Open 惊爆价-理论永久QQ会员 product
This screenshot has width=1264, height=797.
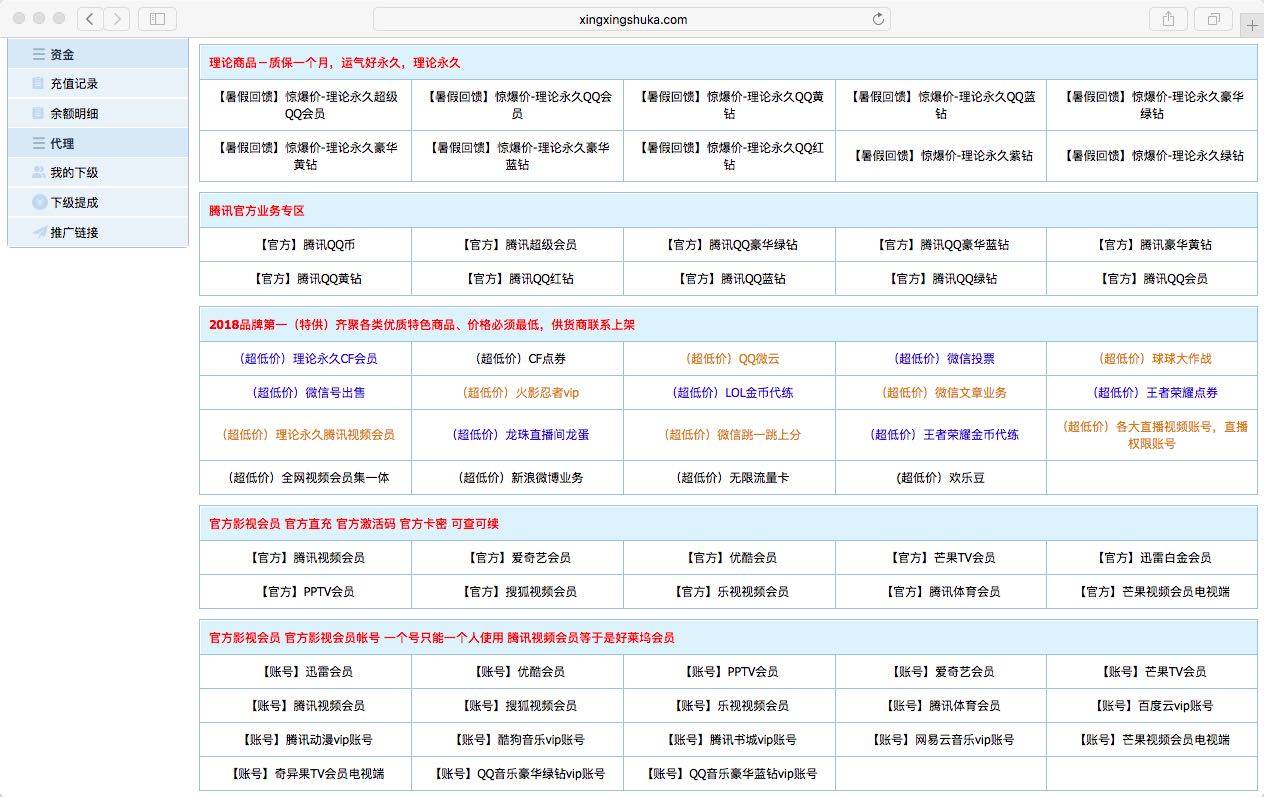click(517, 105)
